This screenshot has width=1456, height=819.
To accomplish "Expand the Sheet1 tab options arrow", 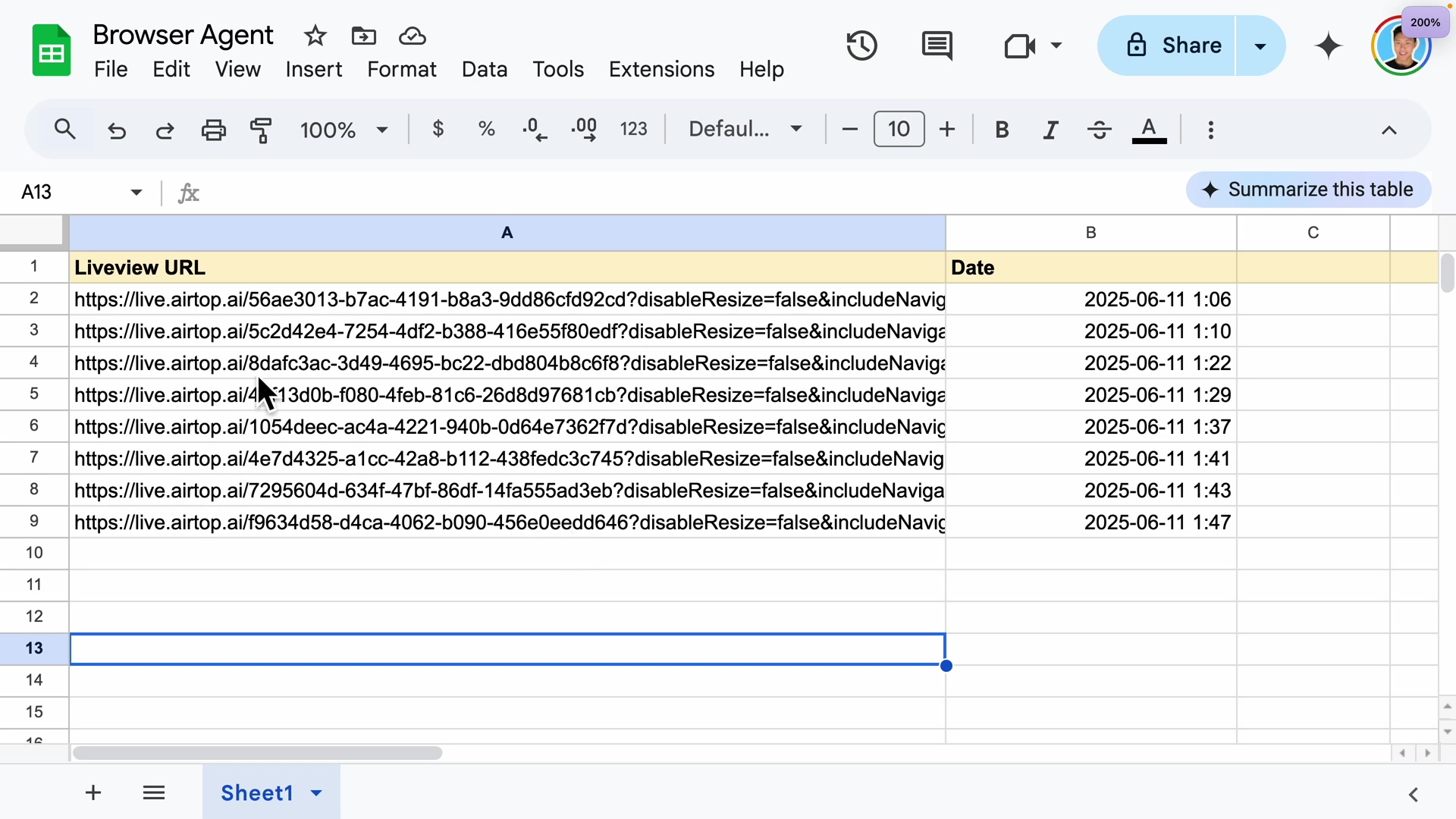I will click(317, 793).
